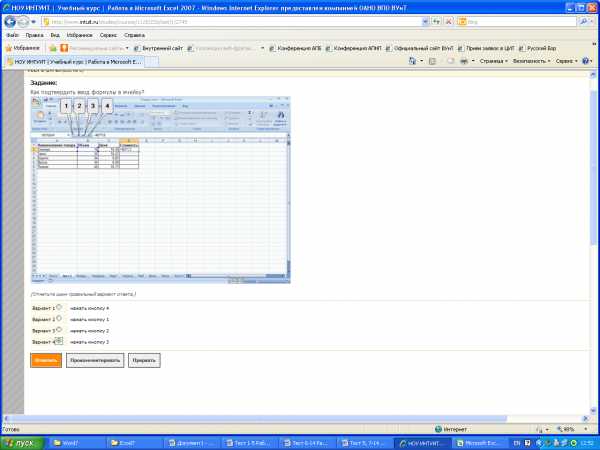The height and width of the screenshot is (450, 600).
Task: Open the Вид menu
Action: click(55, 35)
